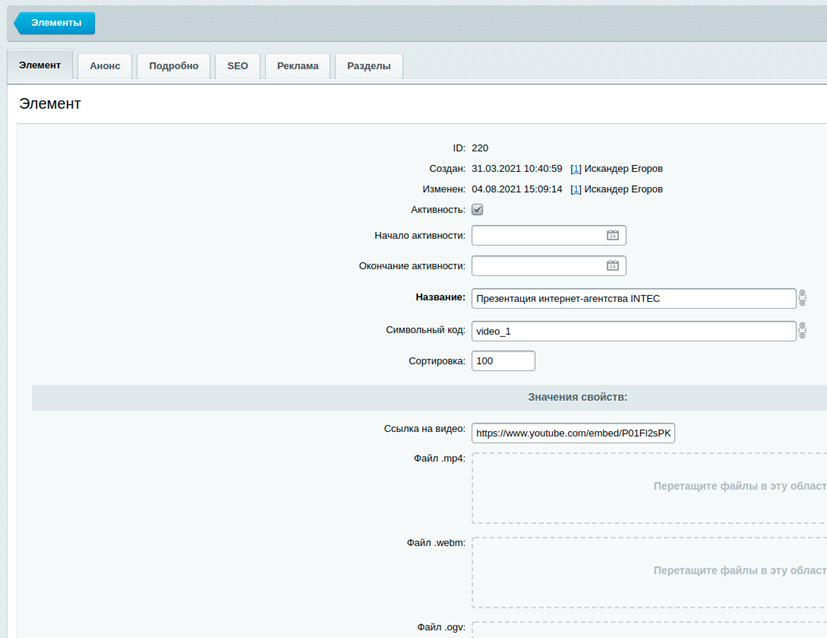827x638 pixels.
Task: Switch to the Анонс tab
Action: (105, 66)
